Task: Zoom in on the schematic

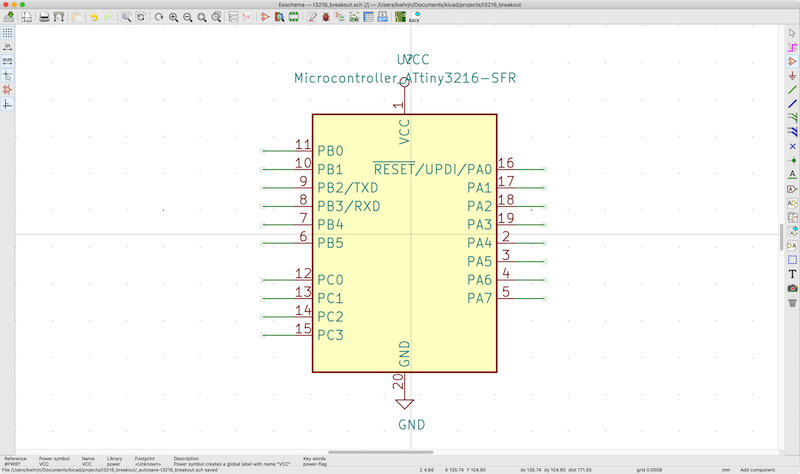Action: pos(173,17)
